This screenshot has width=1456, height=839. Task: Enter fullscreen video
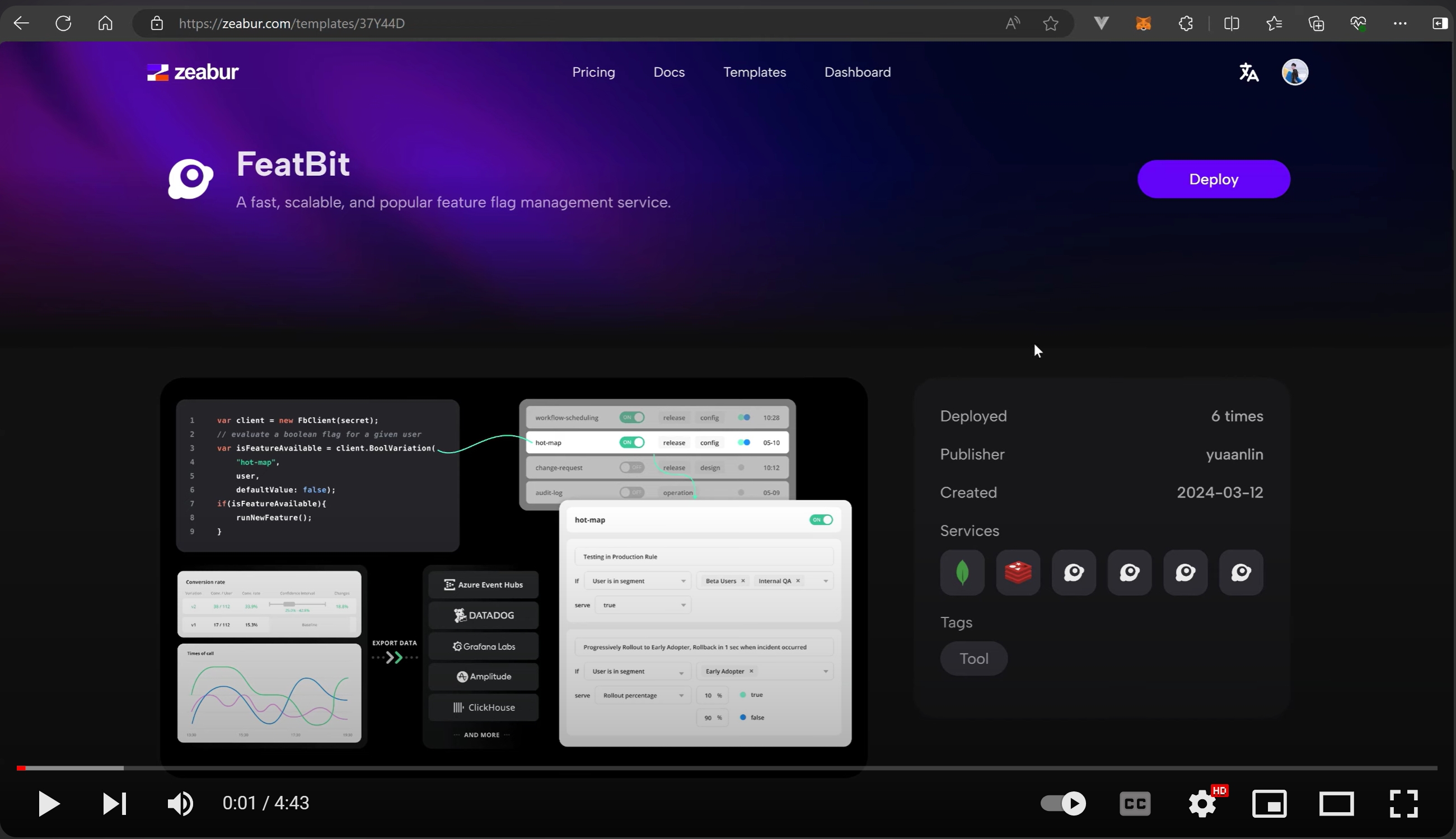1403,803
